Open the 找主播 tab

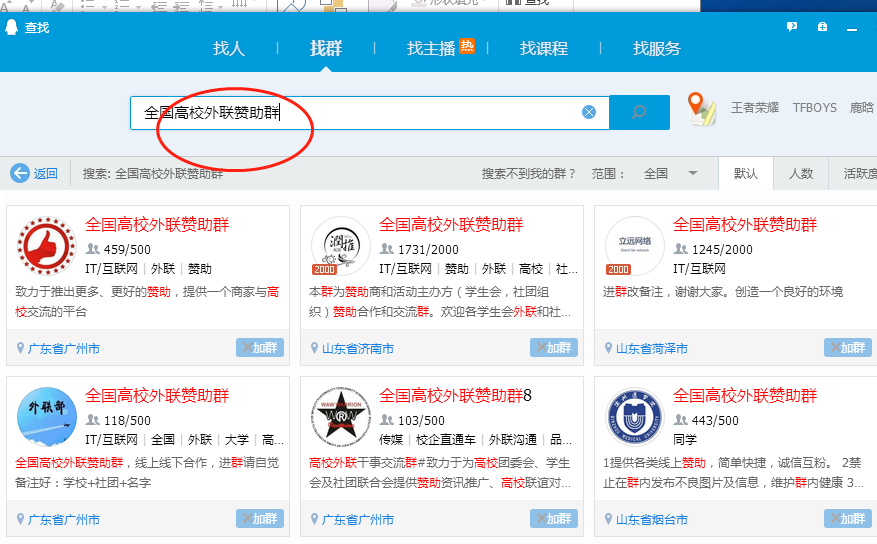(431, 48)
